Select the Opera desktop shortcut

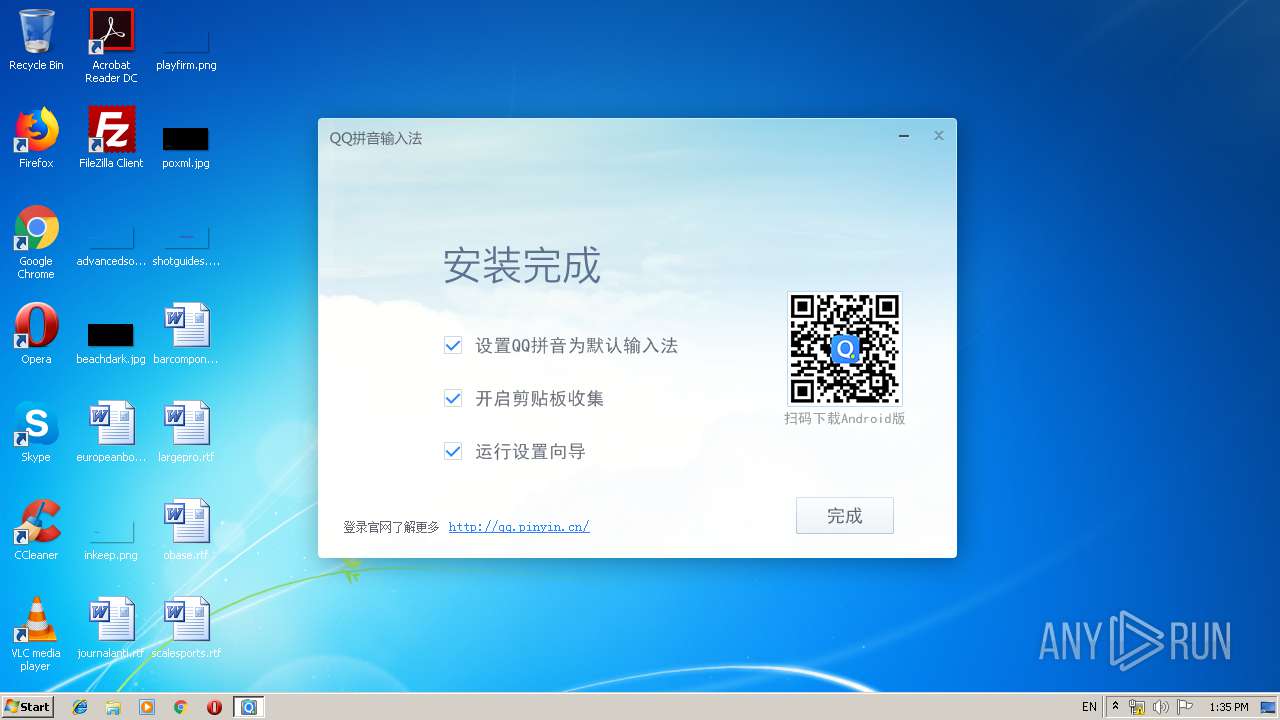(36, 335)
